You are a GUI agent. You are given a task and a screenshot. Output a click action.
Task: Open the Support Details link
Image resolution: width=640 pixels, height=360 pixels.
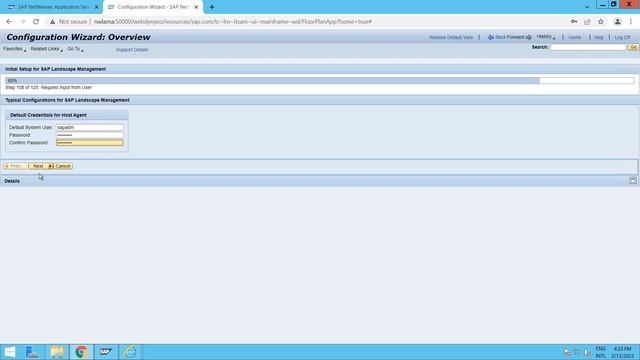click(132, 50)
